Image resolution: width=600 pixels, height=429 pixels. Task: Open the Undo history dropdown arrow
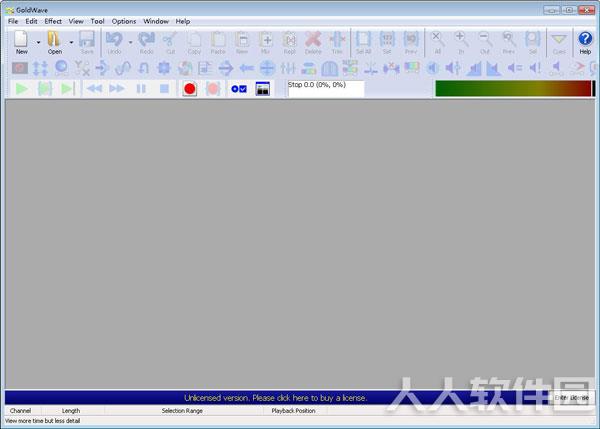point(130,42)
